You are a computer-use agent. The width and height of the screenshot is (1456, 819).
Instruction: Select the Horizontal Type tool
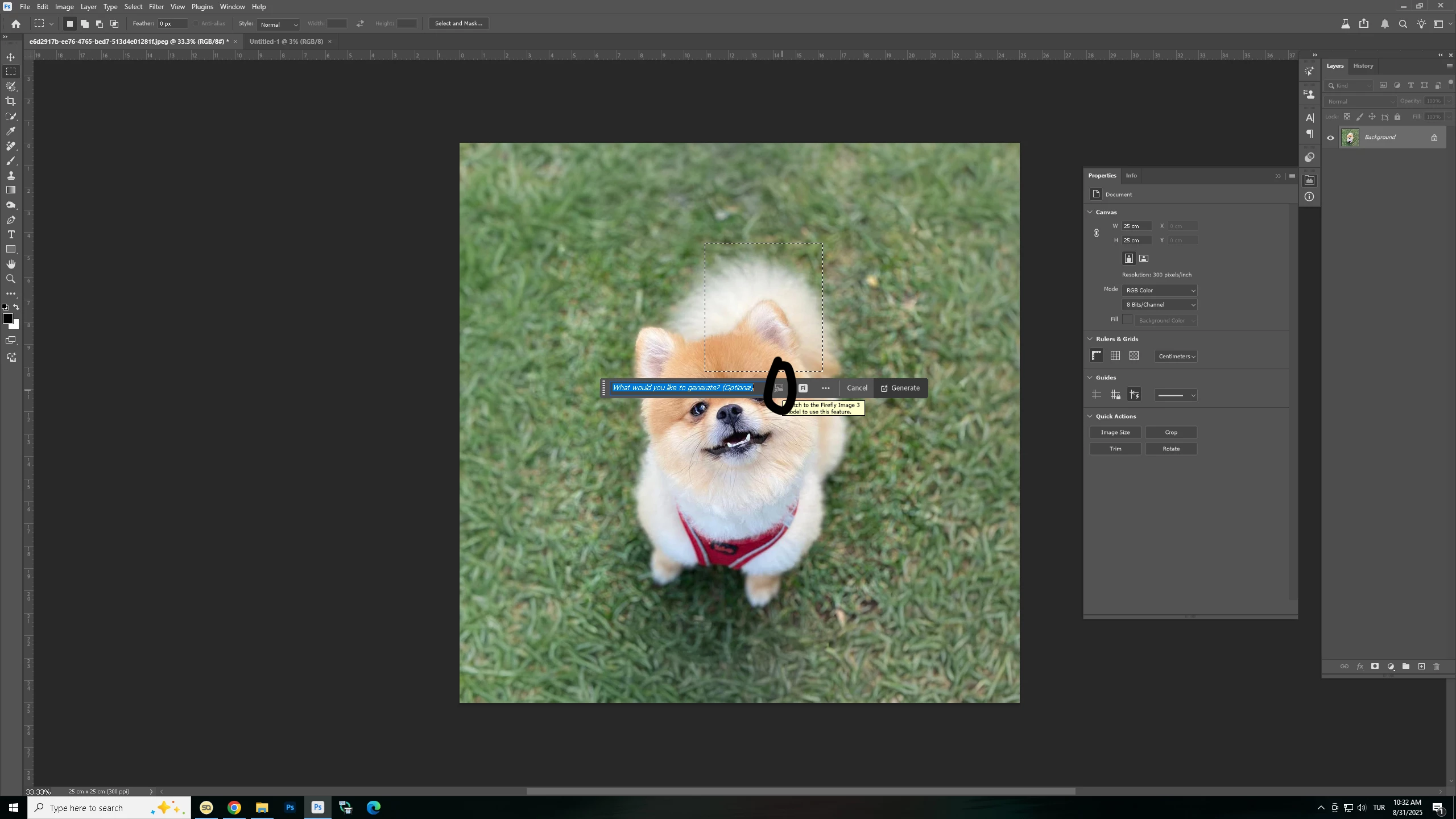[x=11, y=234]
